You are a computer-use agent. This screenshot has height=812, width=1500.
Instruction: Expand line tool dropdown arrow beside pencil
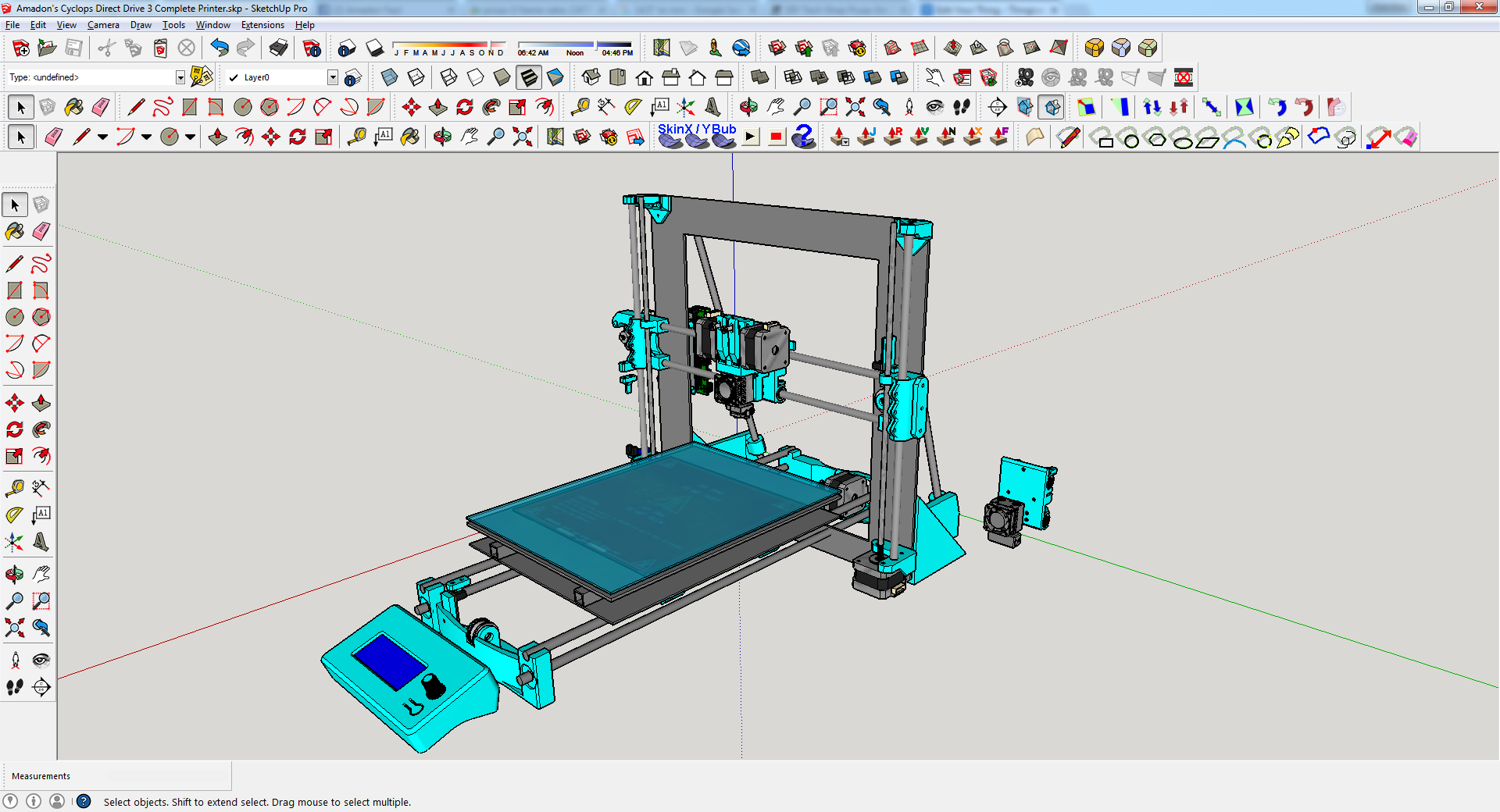[x=102, y=137]
